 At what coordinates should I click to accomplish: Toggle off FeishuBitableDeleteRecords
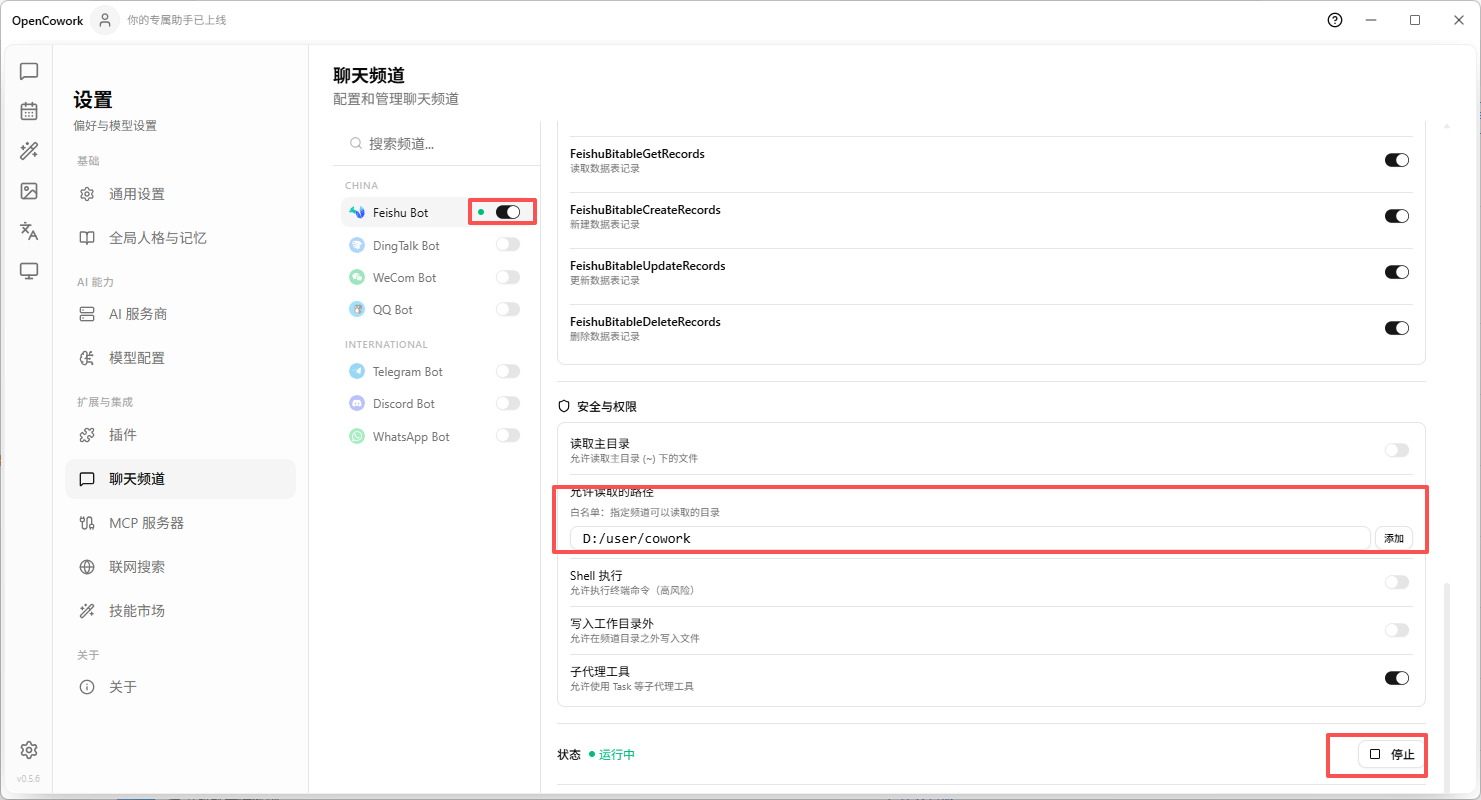pyautogui.click(x=1397, y=328)
